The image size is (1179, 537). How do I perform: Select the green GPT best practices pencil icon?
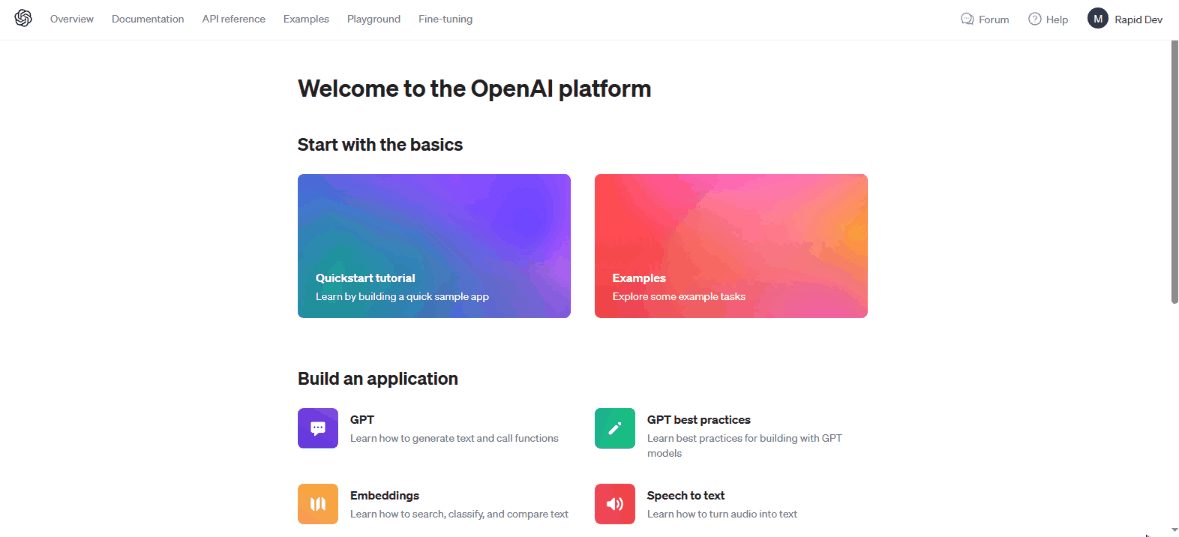[614, 428]
